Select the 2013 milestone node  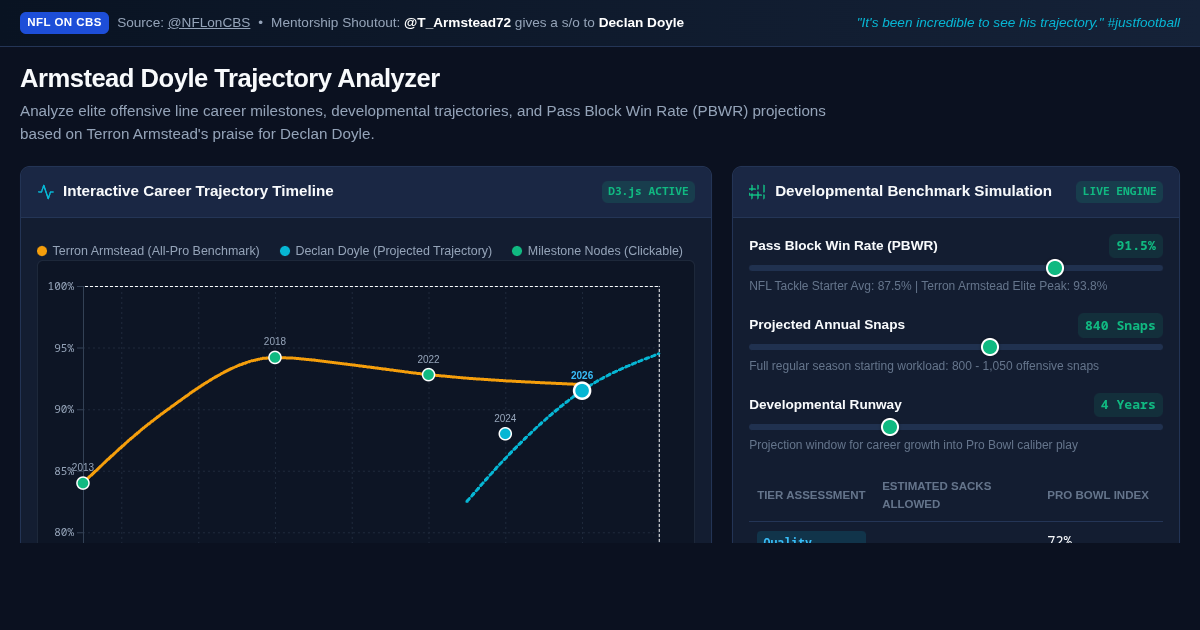(x=83, y=483)
